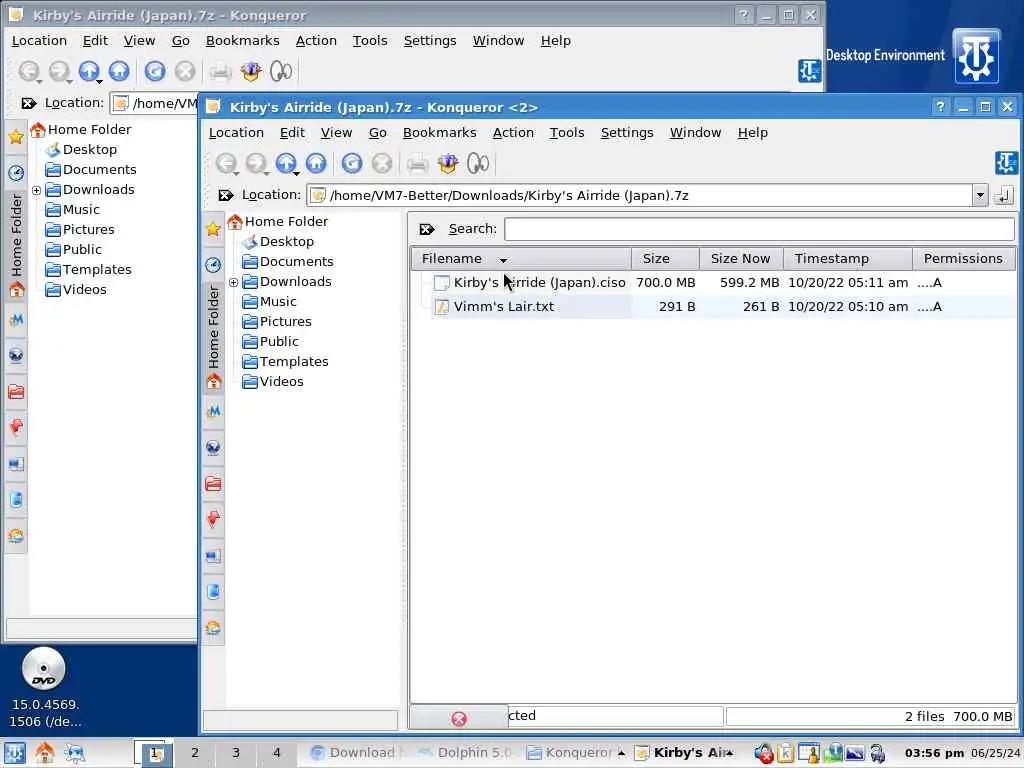Sort by Size Now column header

(741, 259)
